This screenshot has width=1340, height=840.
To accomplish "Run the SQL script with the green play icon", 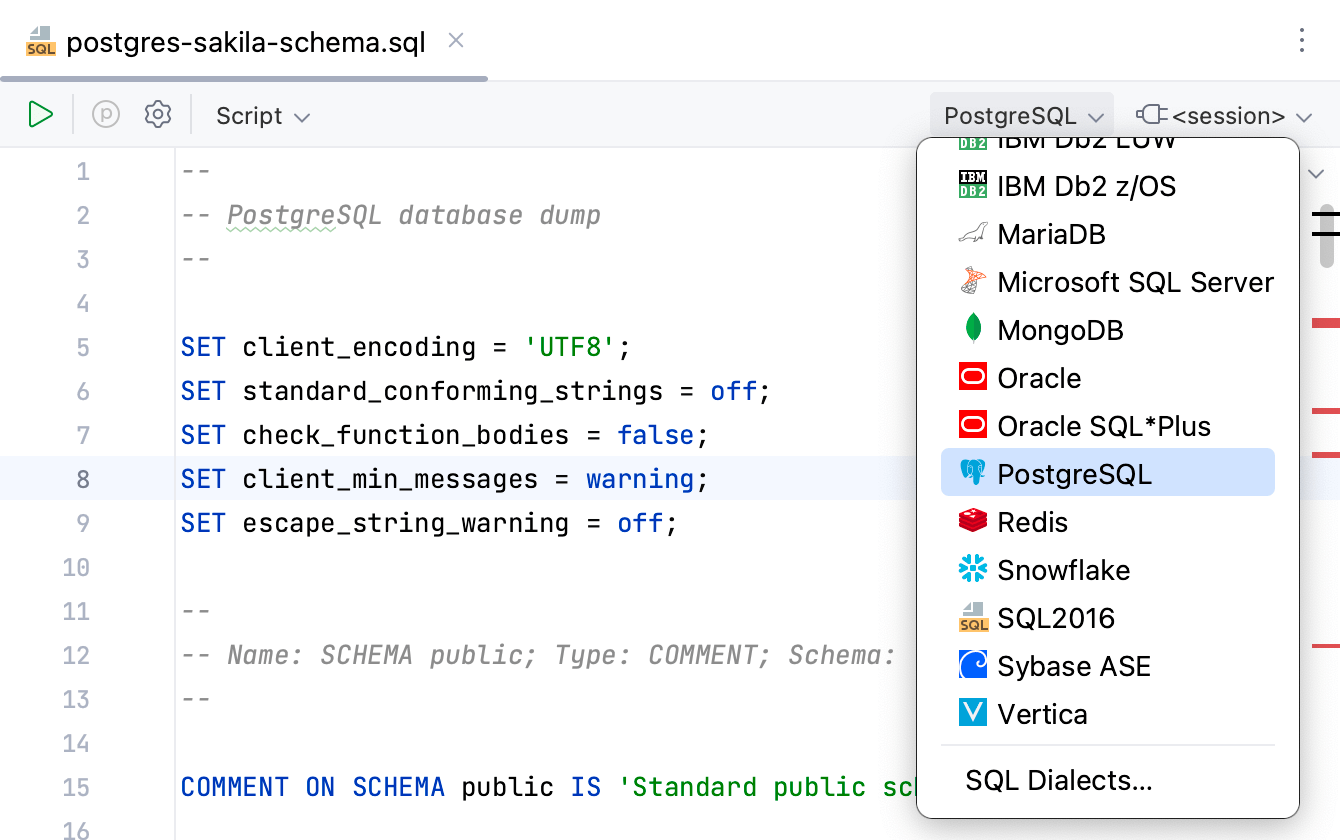I will tap(41, 114).
